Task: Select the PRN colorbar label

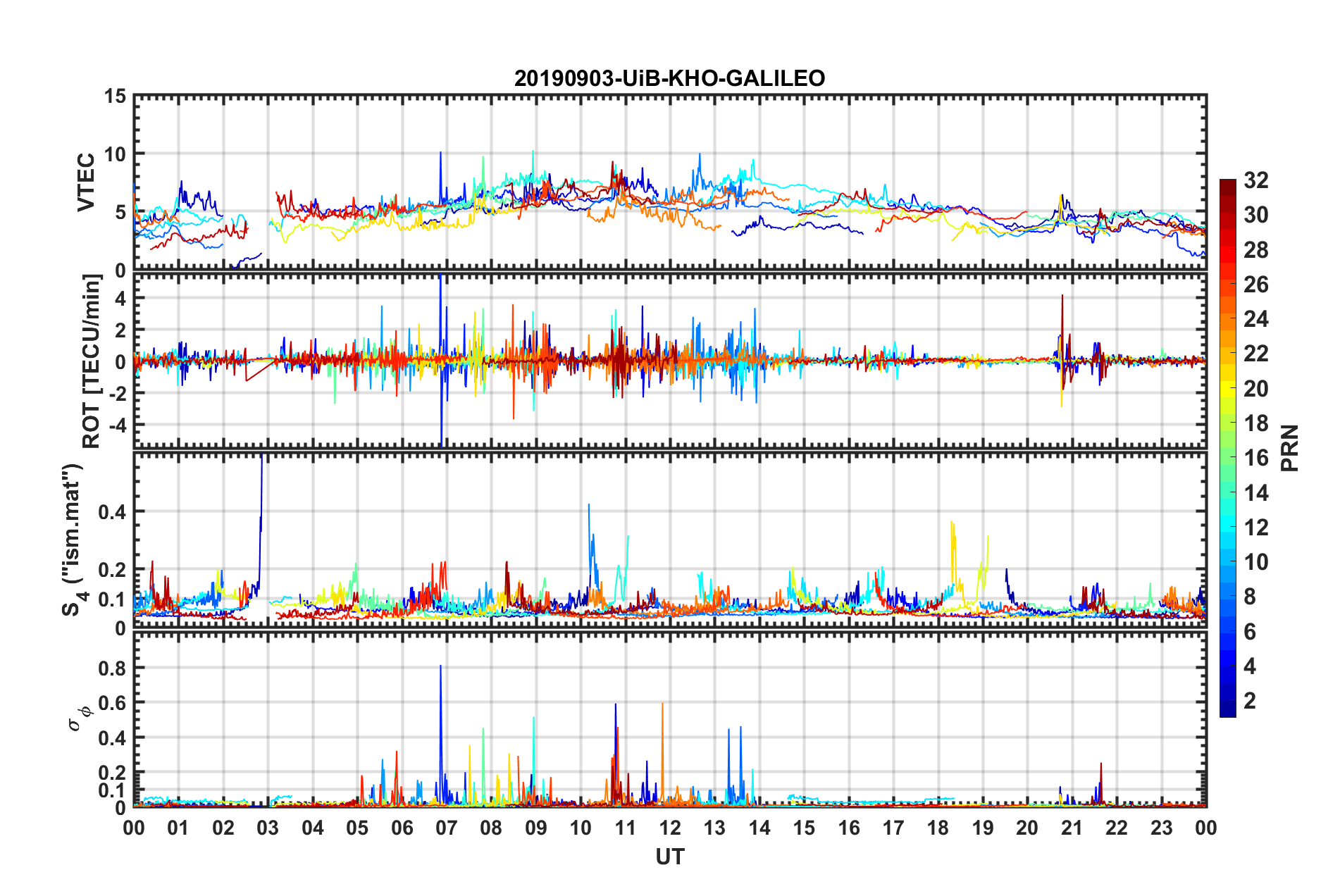Action: point(1289,448)
